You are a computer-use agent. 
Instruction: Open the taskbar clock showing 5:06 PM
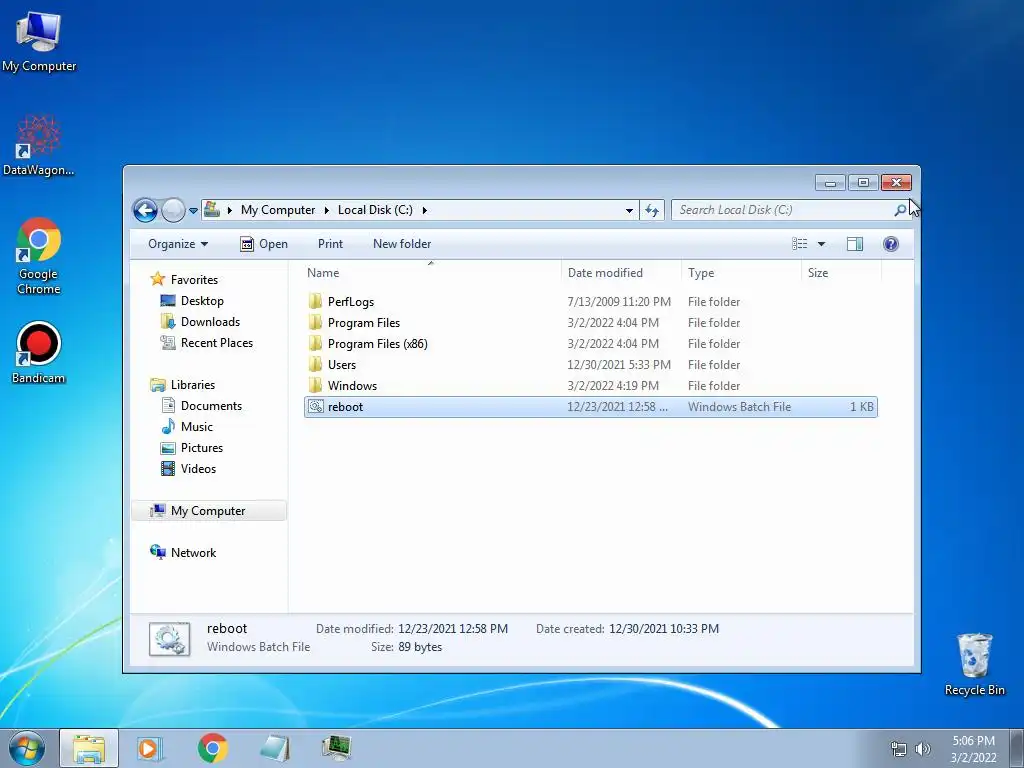point(973,749)
